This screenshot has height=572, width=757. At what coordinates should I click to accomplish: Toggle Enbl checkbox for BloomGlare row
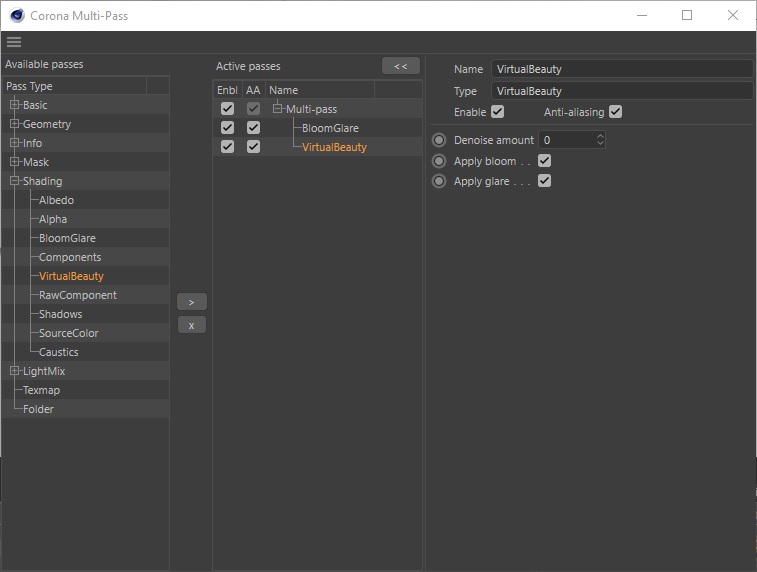pyautogui.click(x=227, y=127)
